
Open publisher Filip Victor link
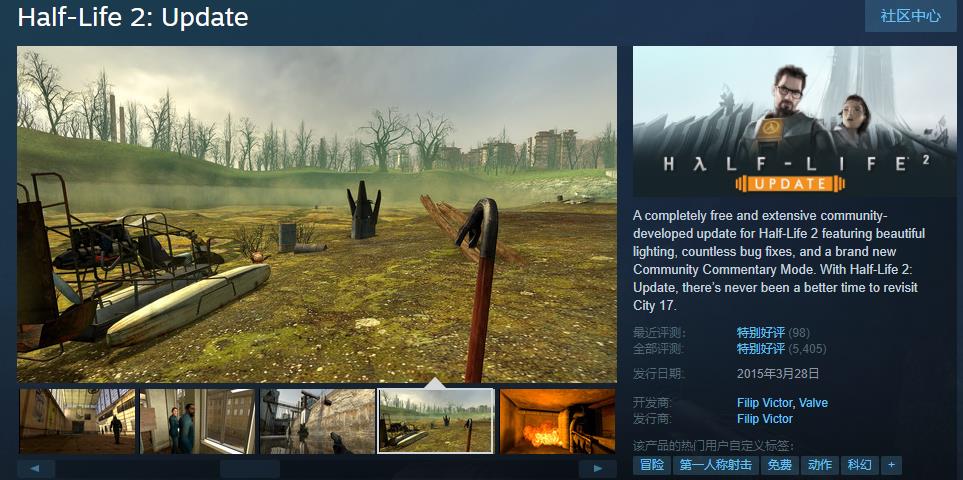[x=765, y=419]
